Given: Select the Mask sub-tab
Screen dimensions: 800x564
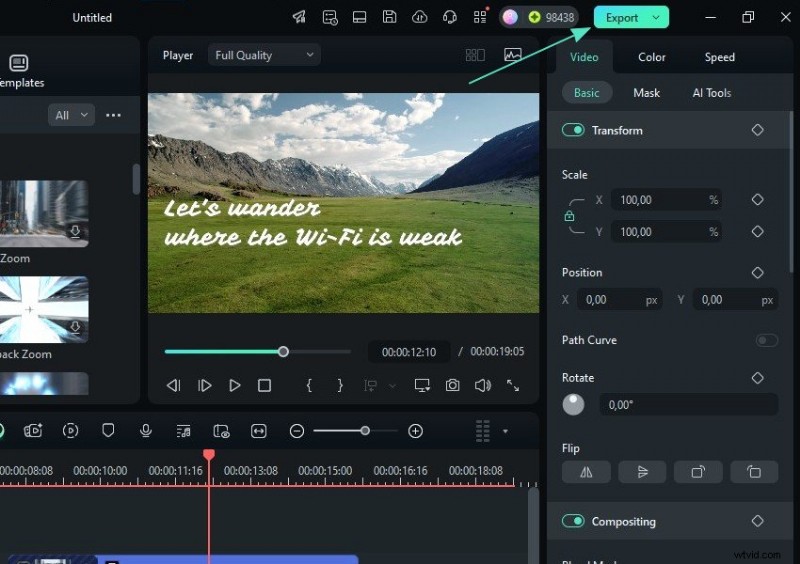Looking at the screenshot, I should pos(646,93).
